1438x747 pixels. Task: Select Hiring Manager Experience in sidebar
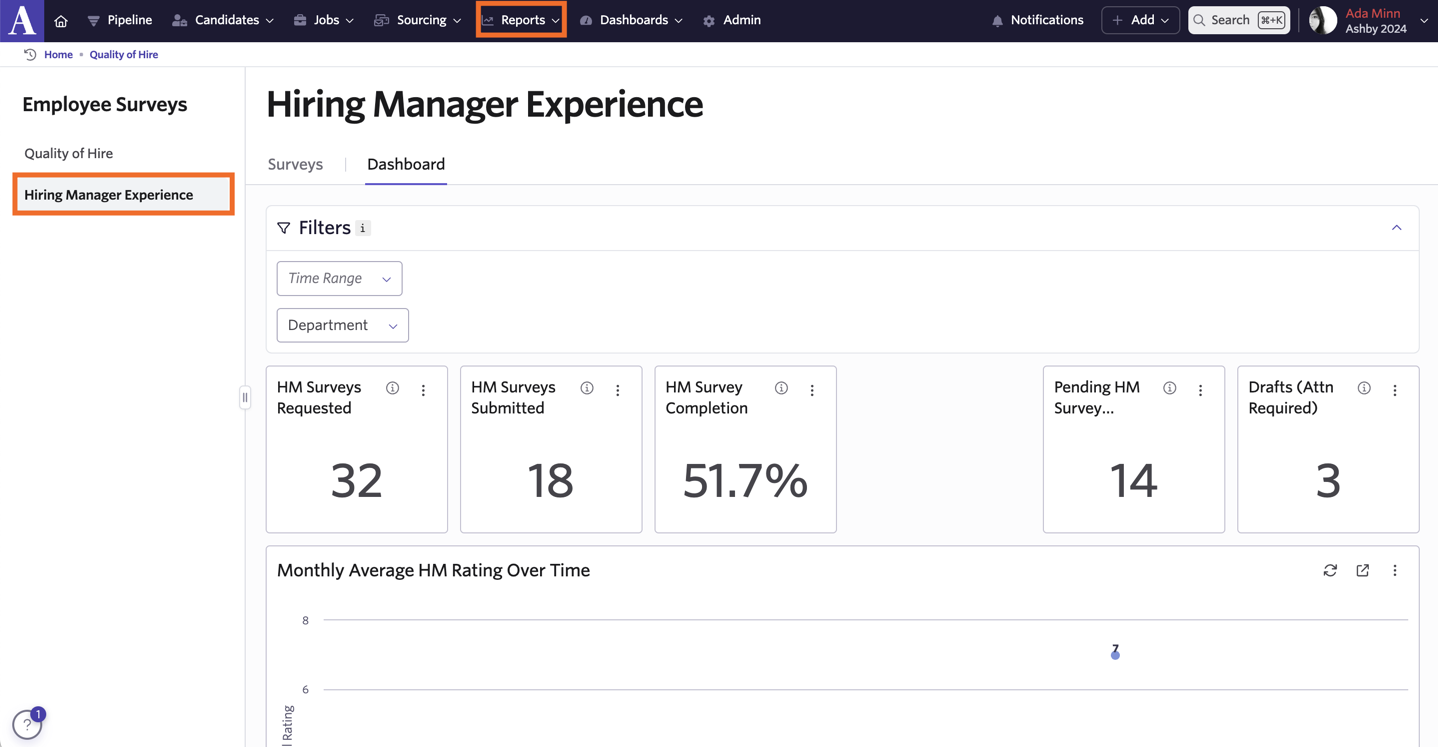123,194
